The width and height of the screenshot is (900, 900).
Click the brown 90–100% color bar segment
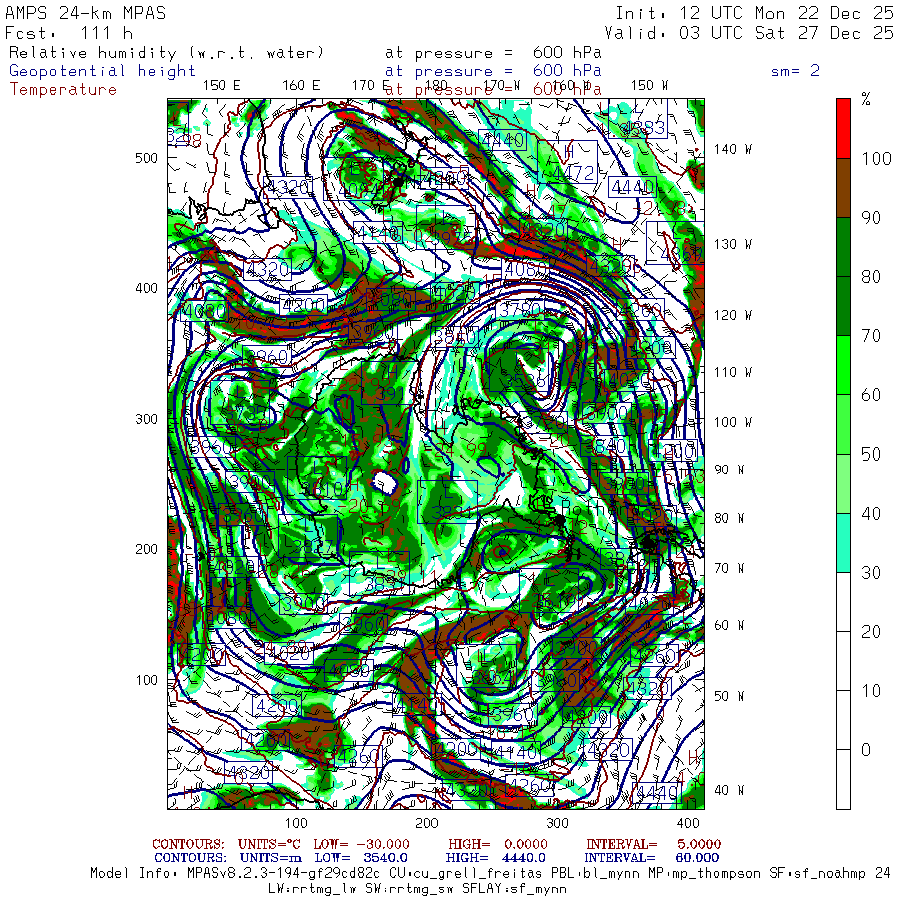click(x=843, y=188)
